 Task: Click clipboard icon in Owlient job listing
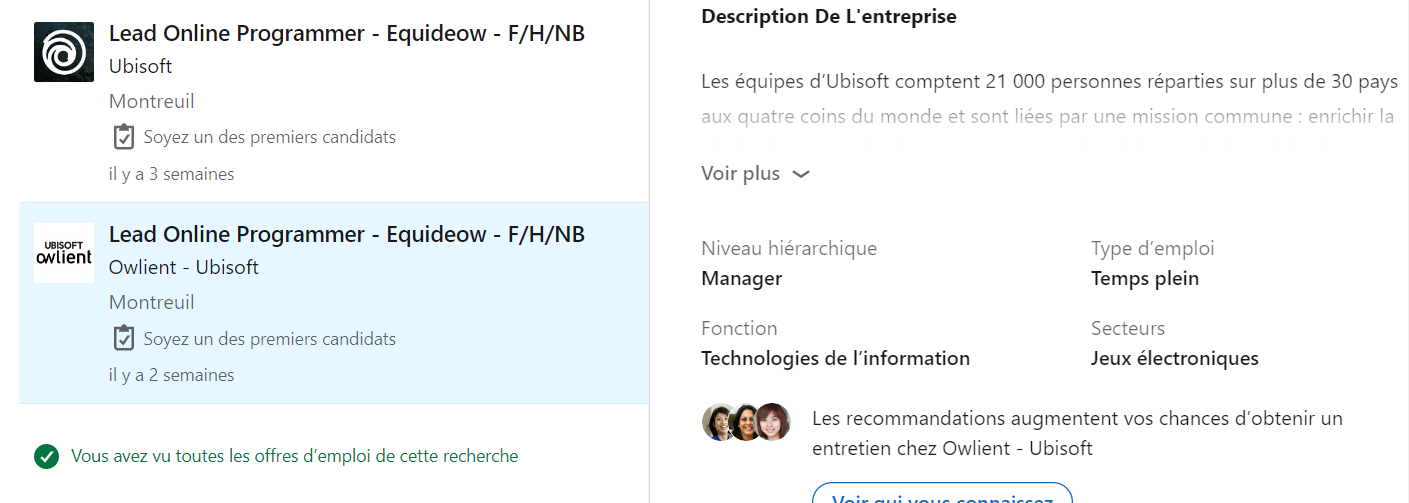(123, 339)
